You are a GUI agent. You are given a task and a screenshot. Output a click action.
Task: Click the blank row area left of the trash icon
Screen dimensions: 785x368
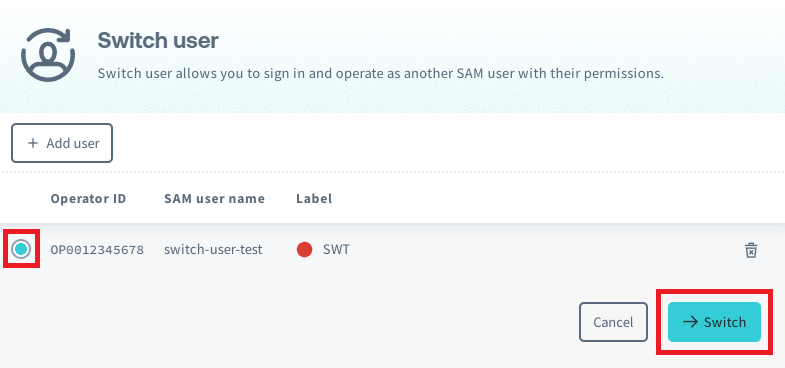[x=546, y=249]
